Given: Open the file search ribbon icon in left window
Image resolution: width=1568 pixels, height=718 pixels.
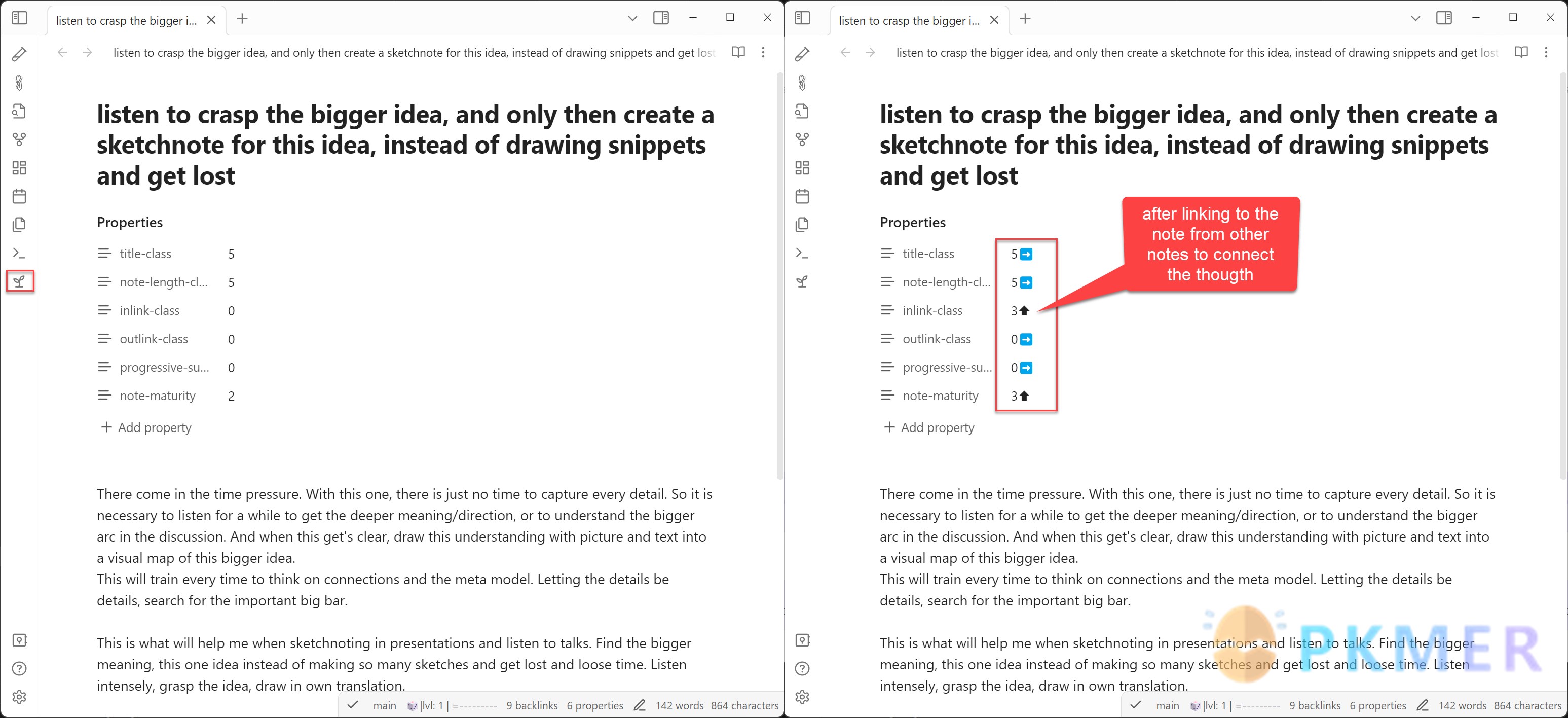Looking at the screenshot, I should (x=19, y=111).
